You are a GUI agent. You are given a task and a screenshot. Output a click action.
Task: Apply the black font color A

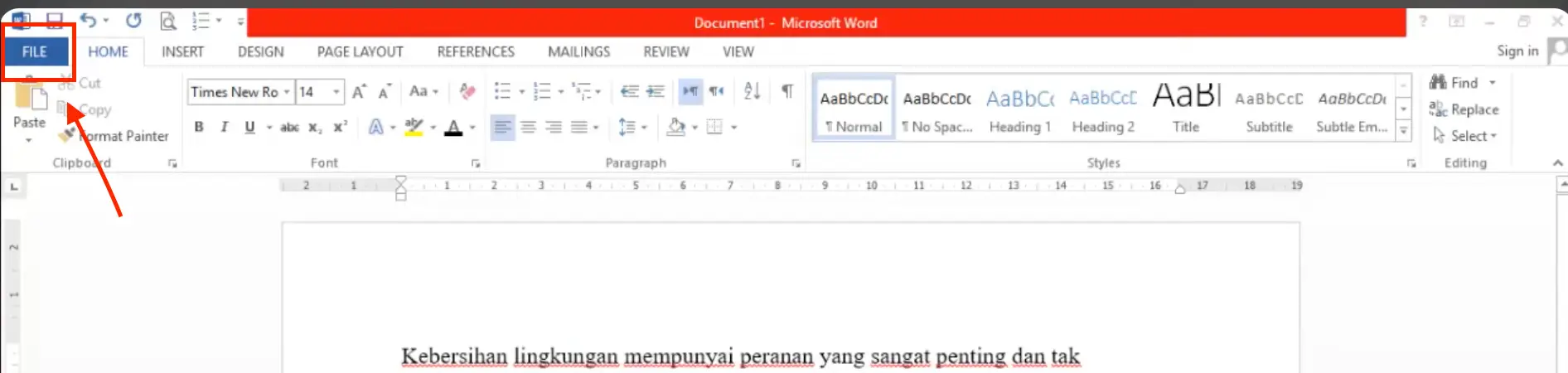point(453,127)
